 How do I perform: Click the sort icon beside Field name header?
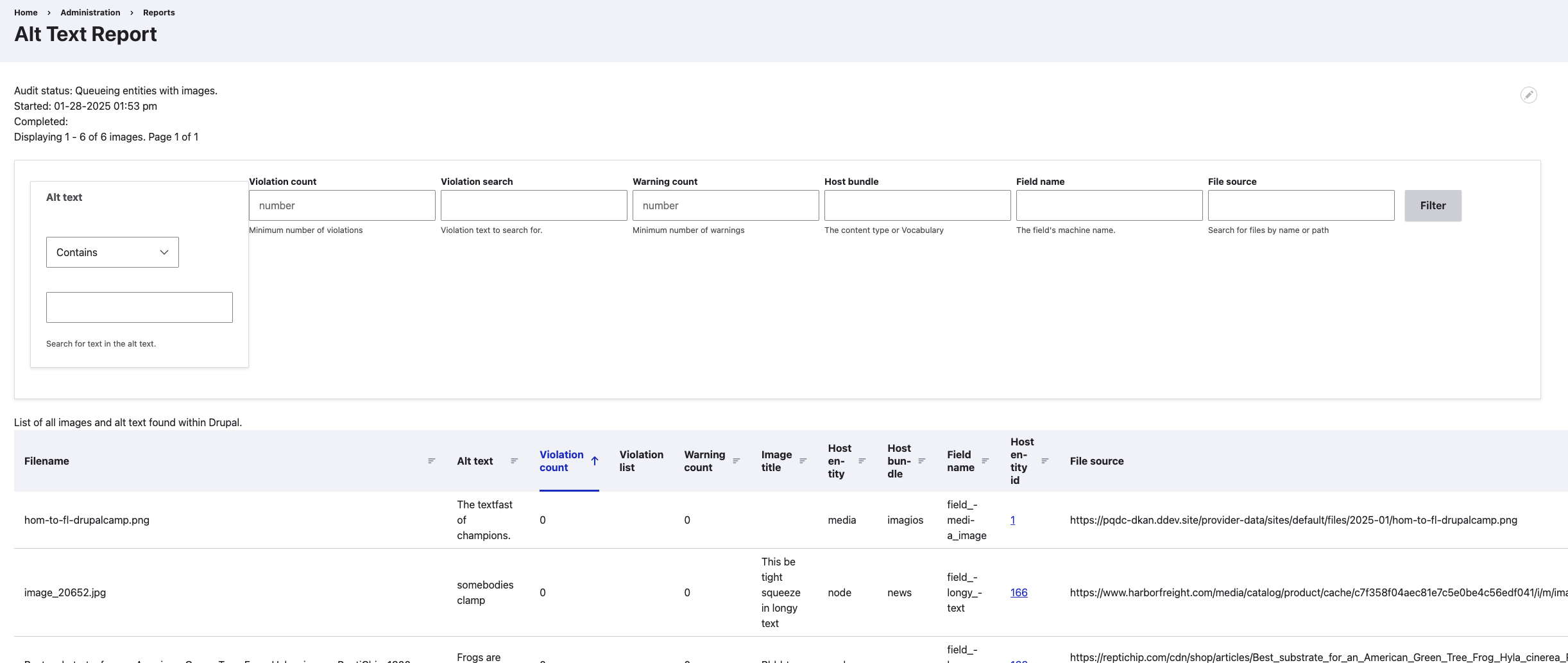click(x=985, y=461)
